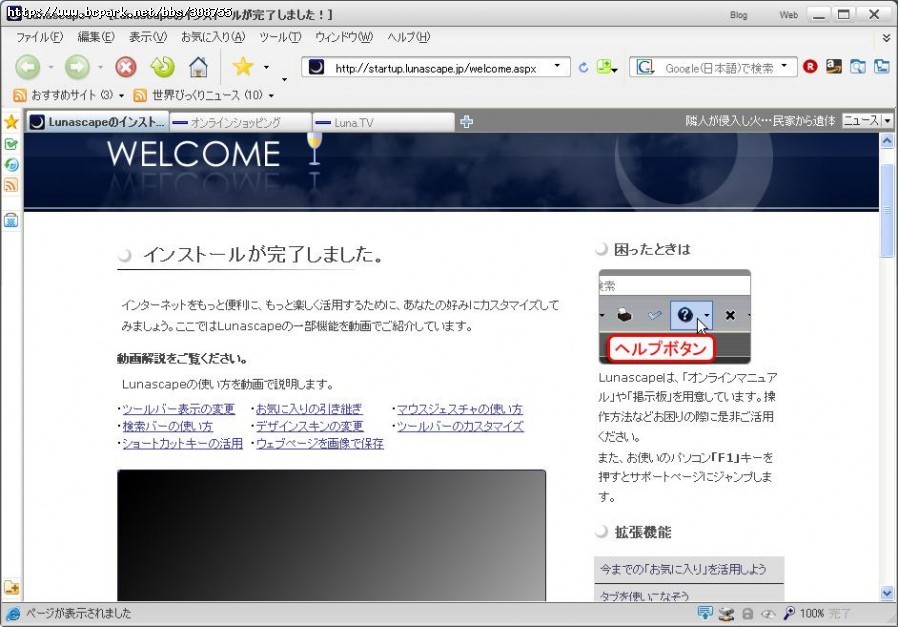900x627 pixels.
Task: Open Favorites star in left sidebar
Action: point(11,122)
